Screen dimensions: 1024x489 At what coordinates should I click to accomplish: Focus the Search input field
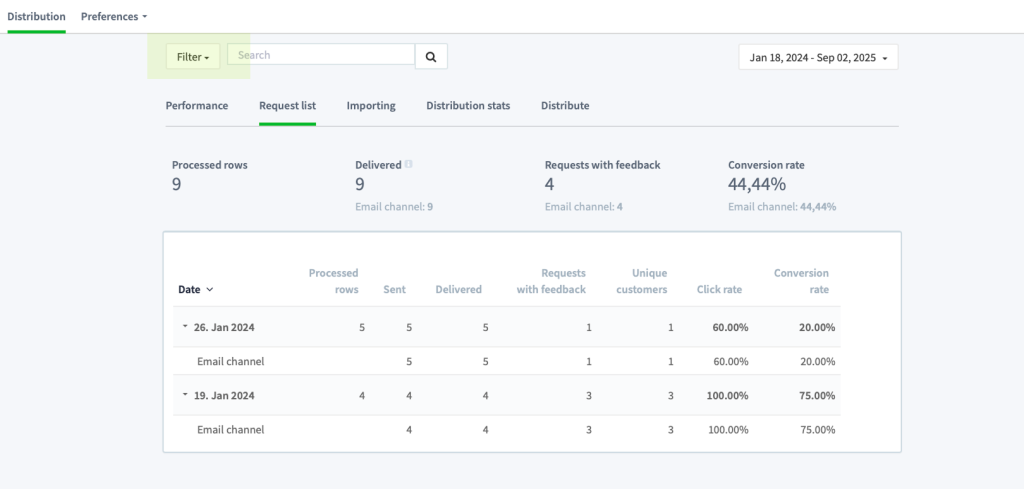click(x=321, y=55)
